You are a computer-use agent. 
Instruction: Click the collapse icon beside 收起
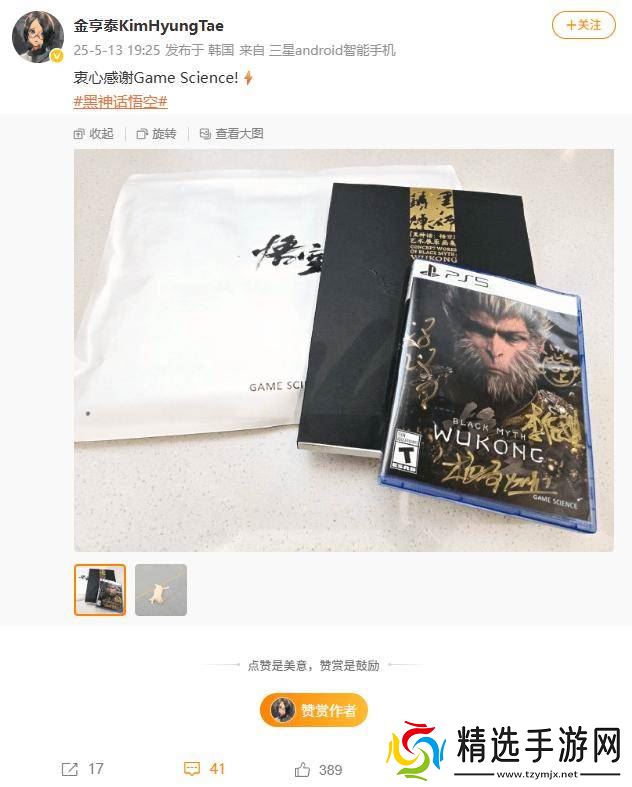(79, 134)
